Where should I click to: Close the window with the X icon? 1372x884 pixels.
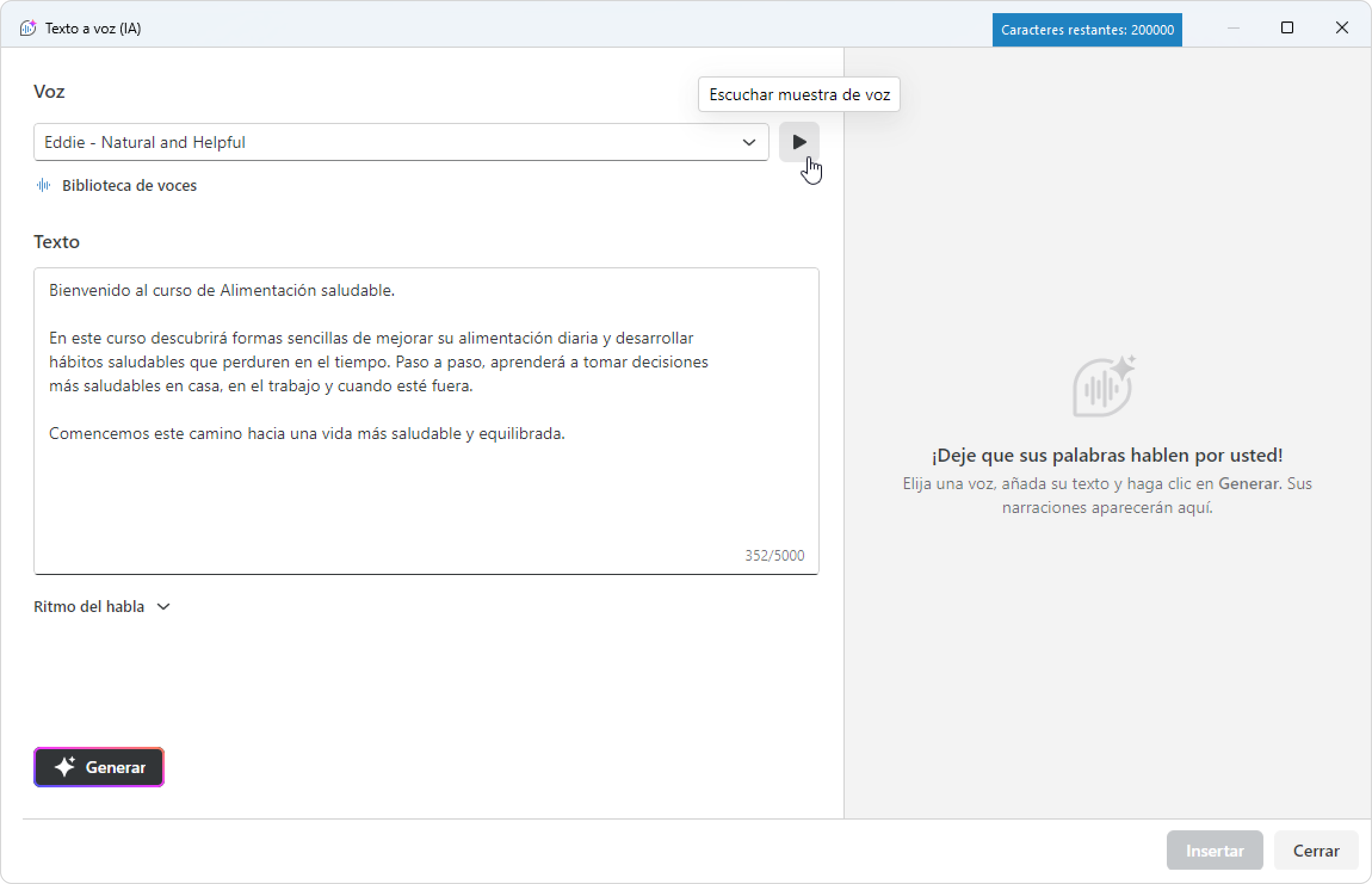point(1342,28)
